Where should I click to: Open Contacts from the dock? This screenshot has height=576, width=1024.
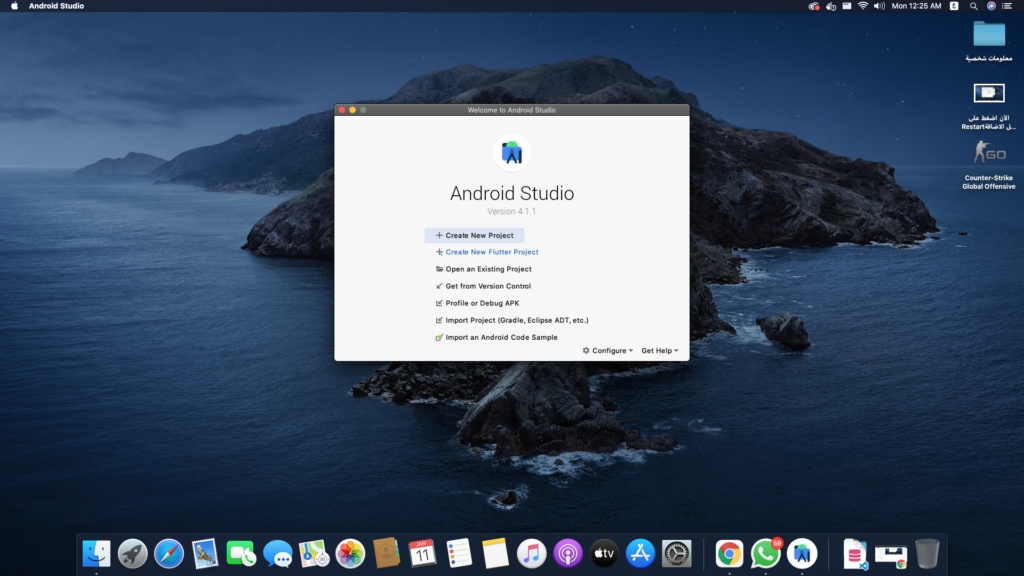point(387,554)
